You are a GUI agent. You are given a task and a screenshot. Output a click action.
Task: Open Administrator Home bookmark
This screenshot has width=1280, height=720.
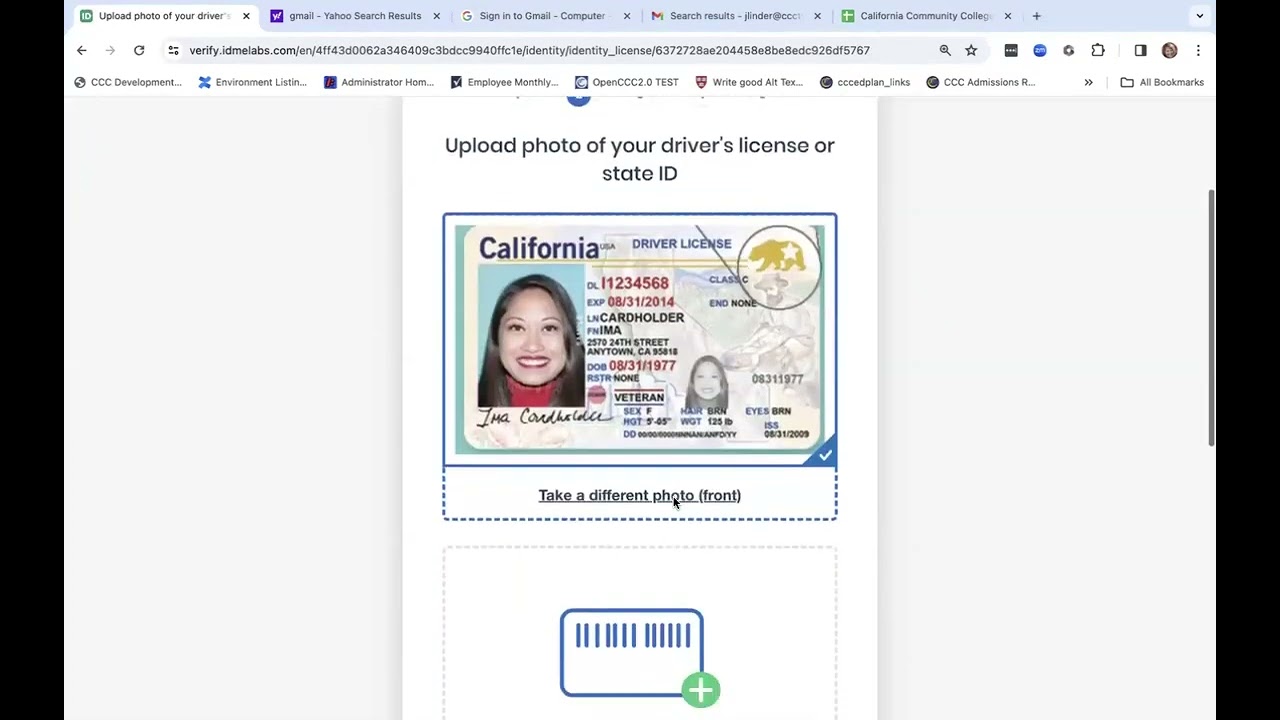click(x=379, y=82)
